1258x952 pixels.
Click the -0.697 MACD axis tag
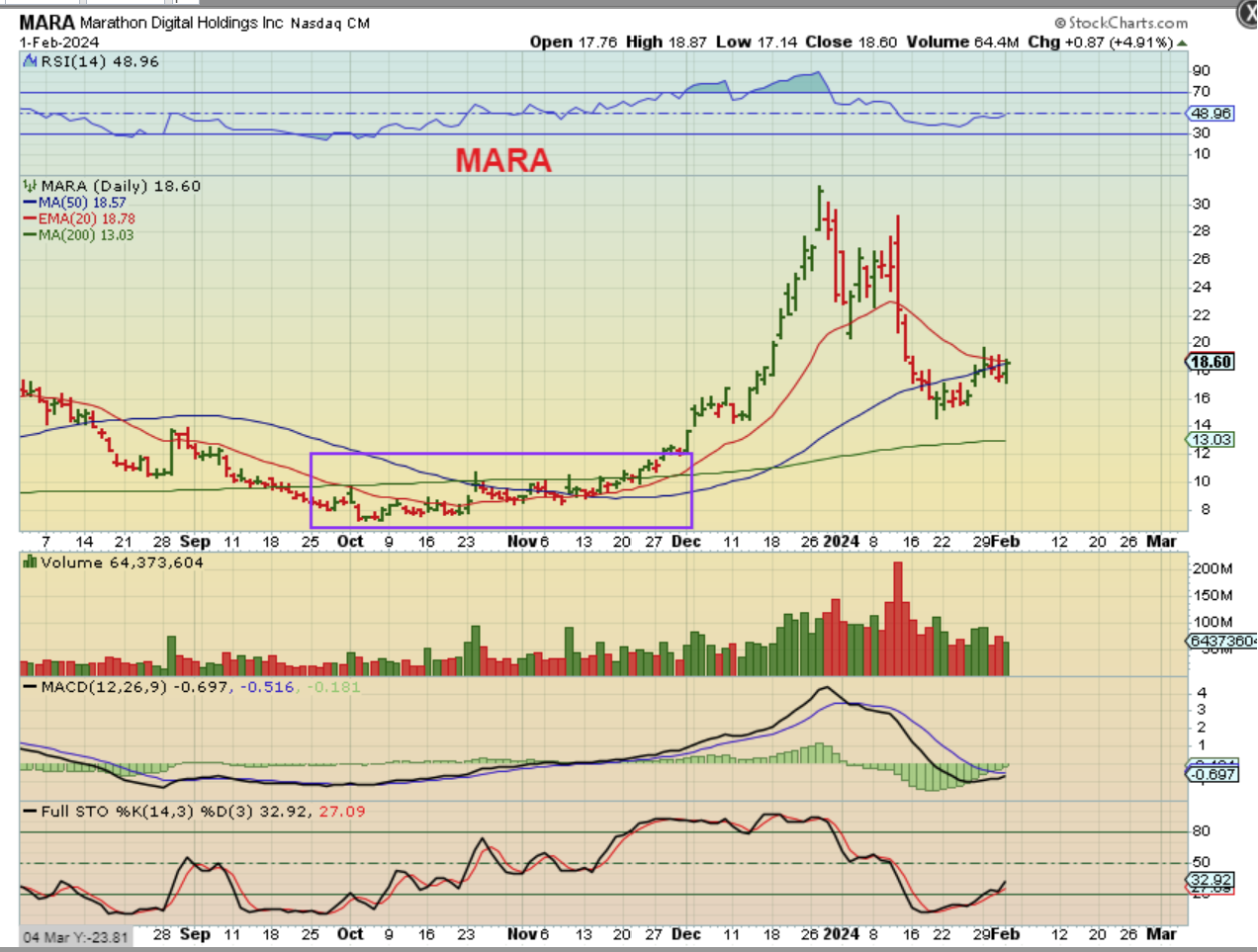(1213, 774)
